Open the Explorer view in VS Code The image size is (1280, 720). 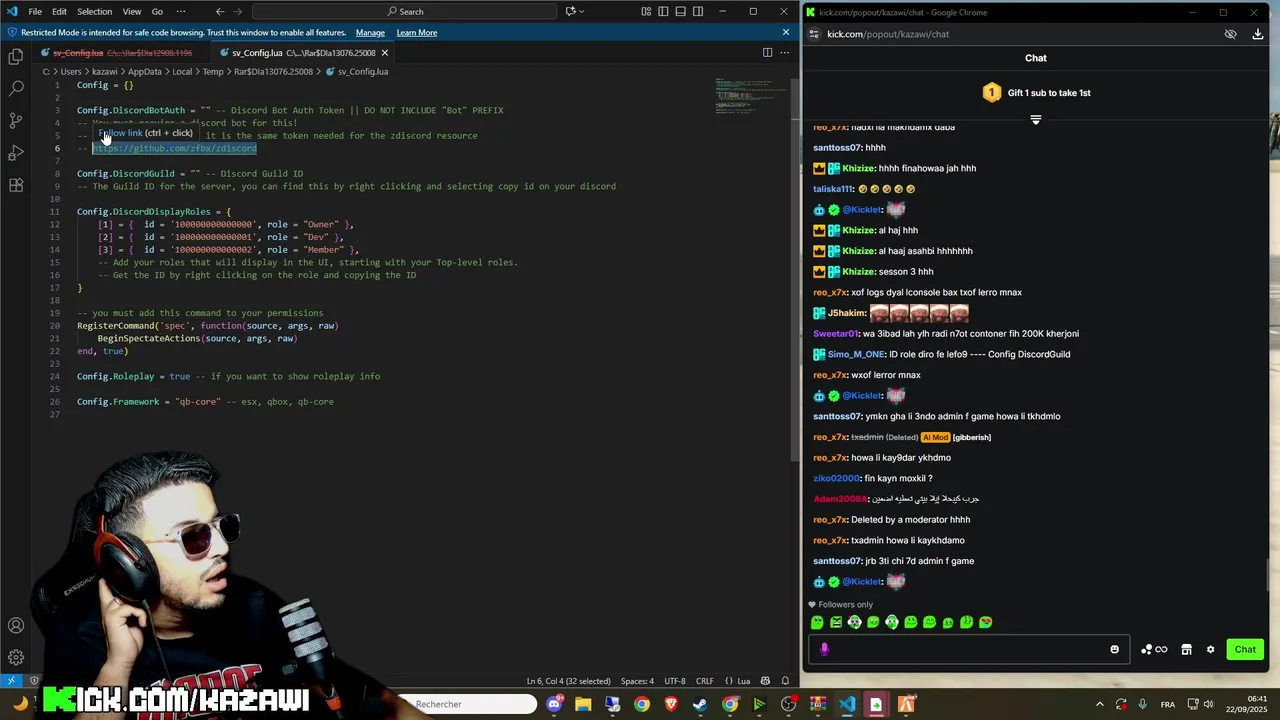click(16, 57)
